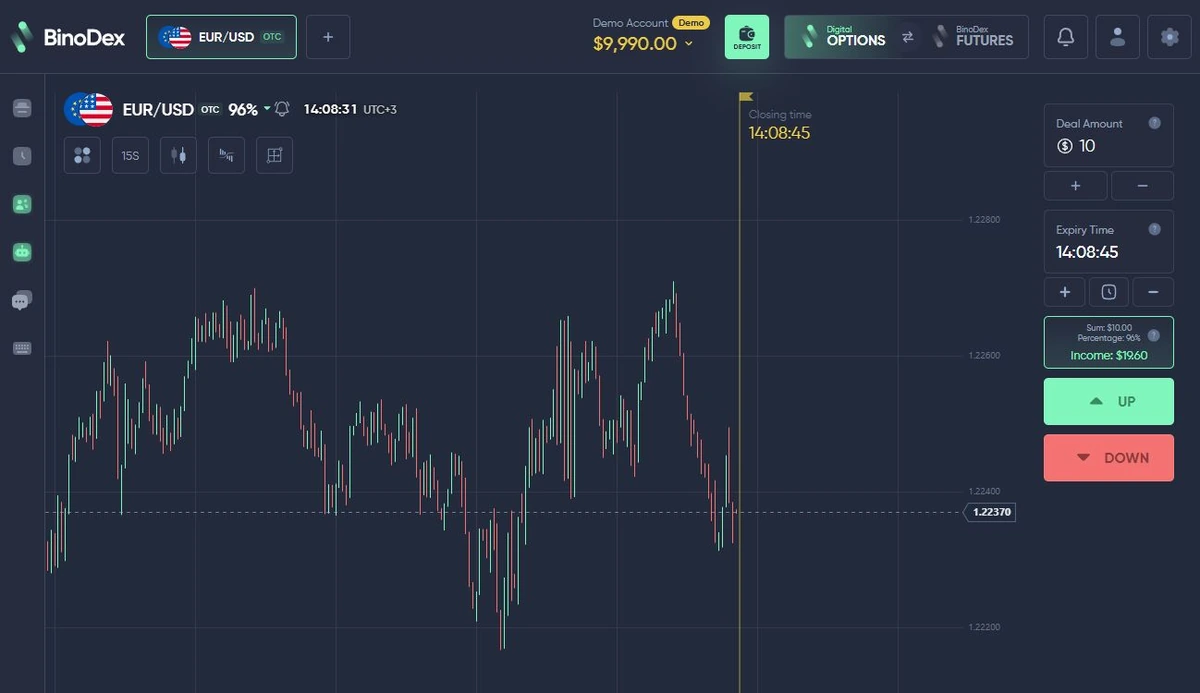The width and height of the screenshot is (1200, 693).
Task: Expand the EUR/USD asset selector arrow
Action: coord(267,109)
